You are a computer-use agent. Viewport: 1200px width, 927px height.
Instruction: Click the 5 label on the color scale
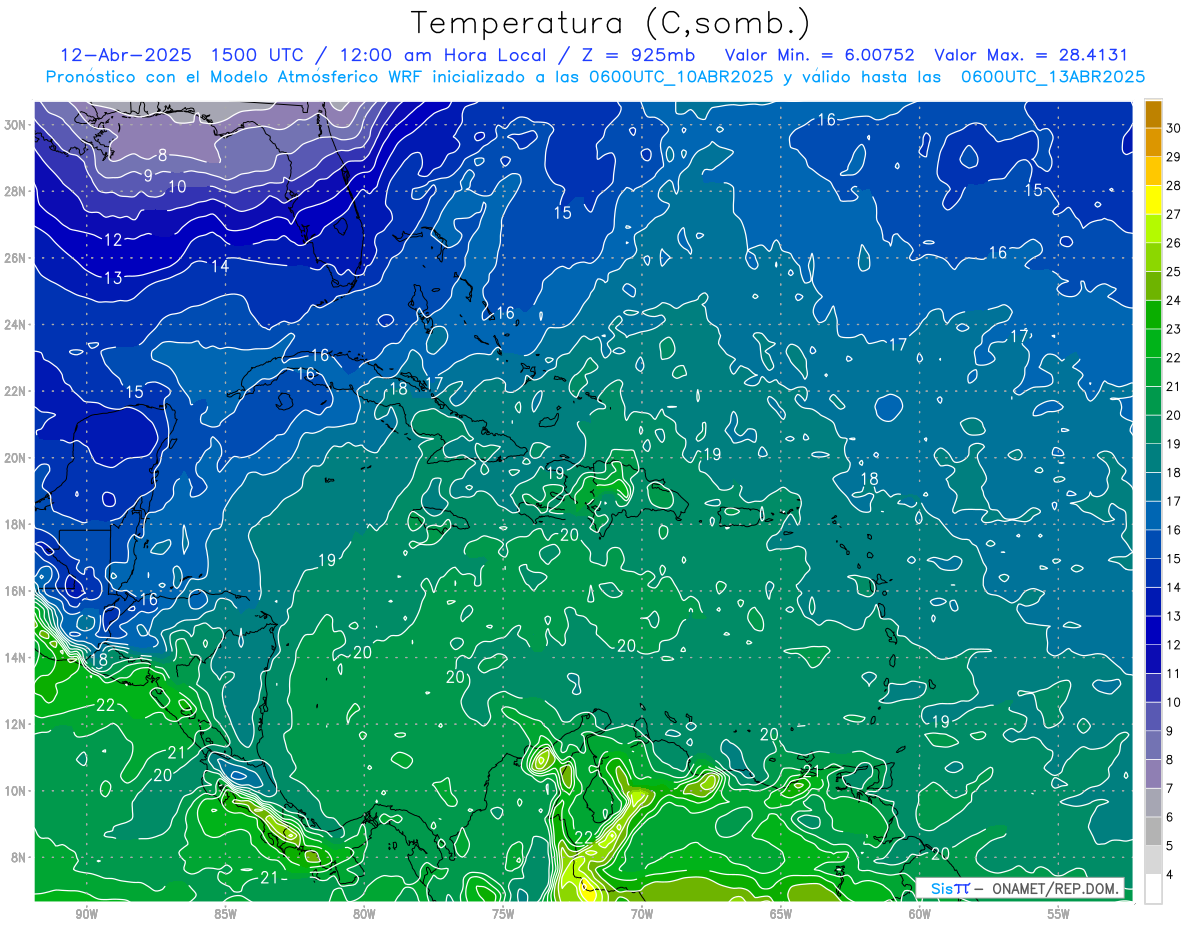coord(1171,846)
